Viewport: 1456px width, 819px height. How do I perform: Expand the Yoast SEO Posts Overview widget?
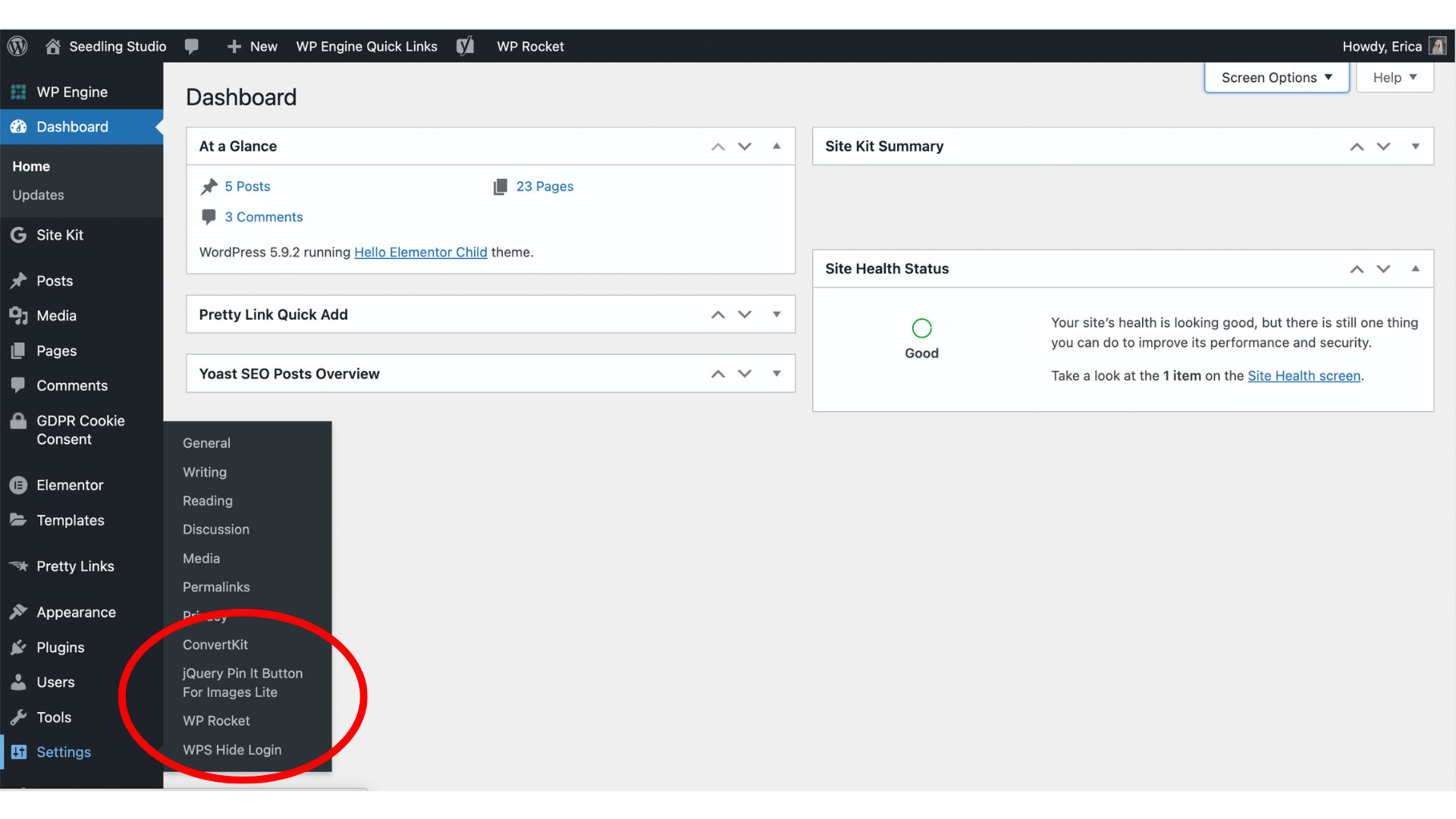776,373
